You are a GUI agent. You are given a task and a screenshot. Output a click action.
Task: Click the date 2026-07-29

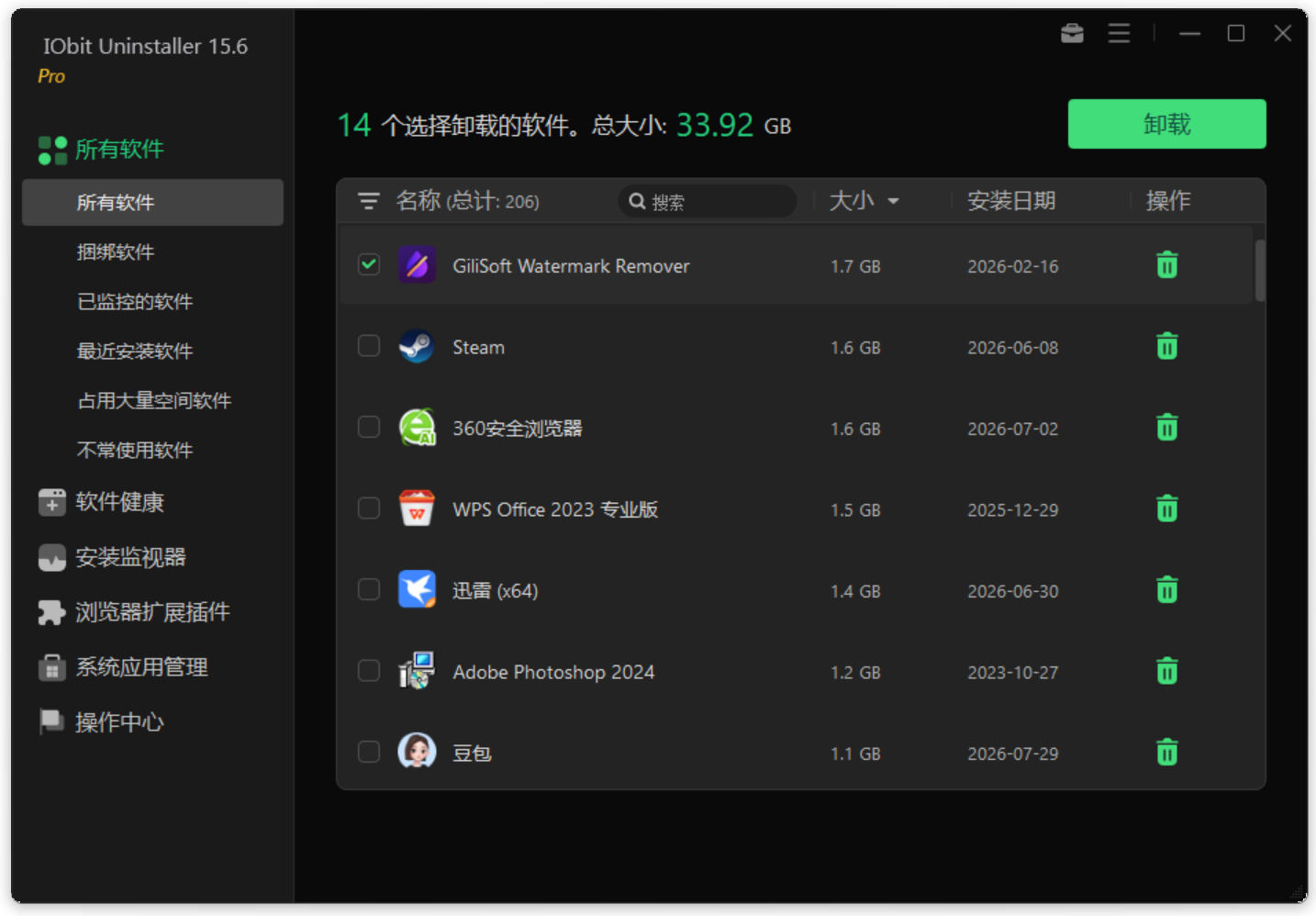tap(1013, 754)
